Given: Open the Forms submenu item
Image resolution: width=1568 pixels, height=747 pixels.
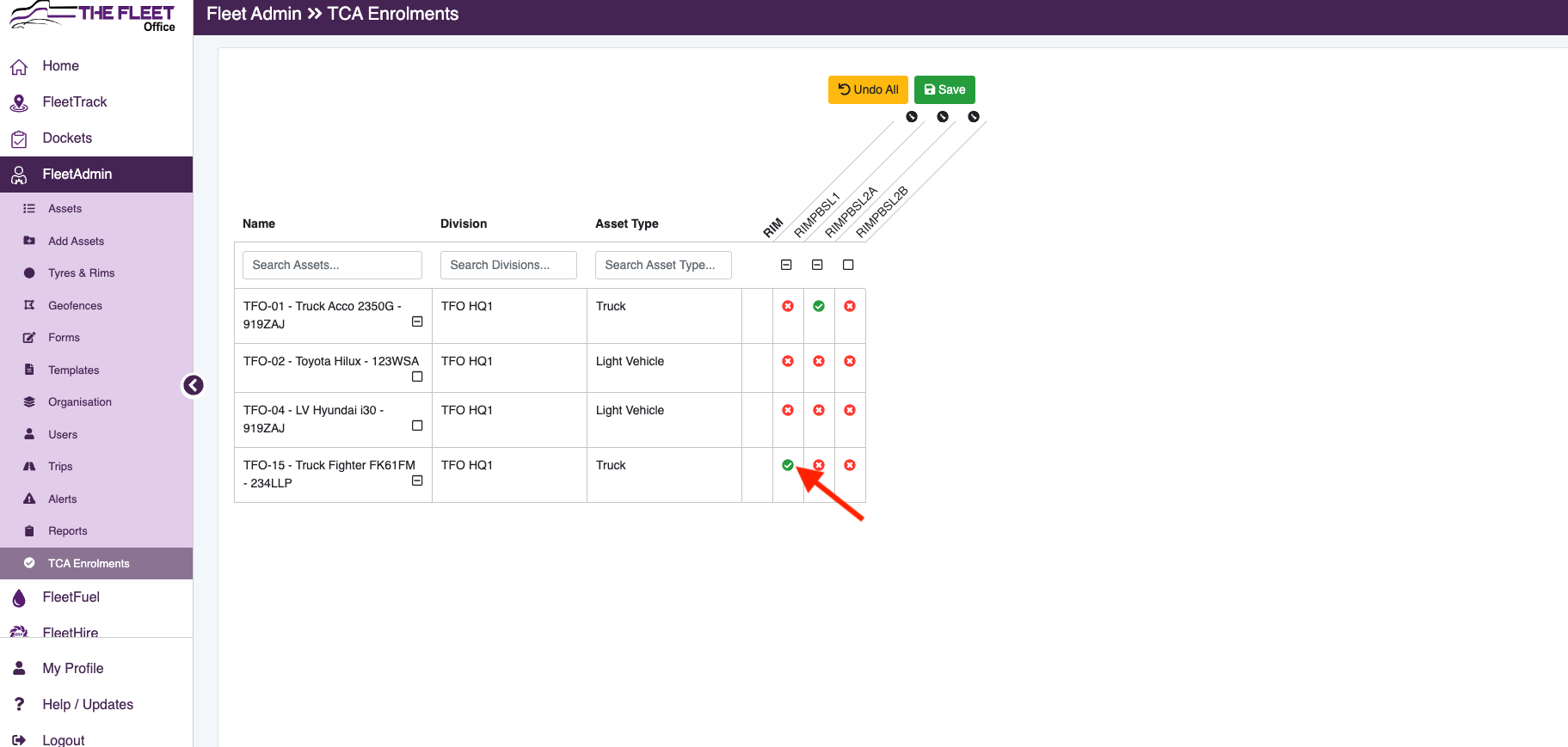Looking at the screenshot, I should (x=96, y=338).
